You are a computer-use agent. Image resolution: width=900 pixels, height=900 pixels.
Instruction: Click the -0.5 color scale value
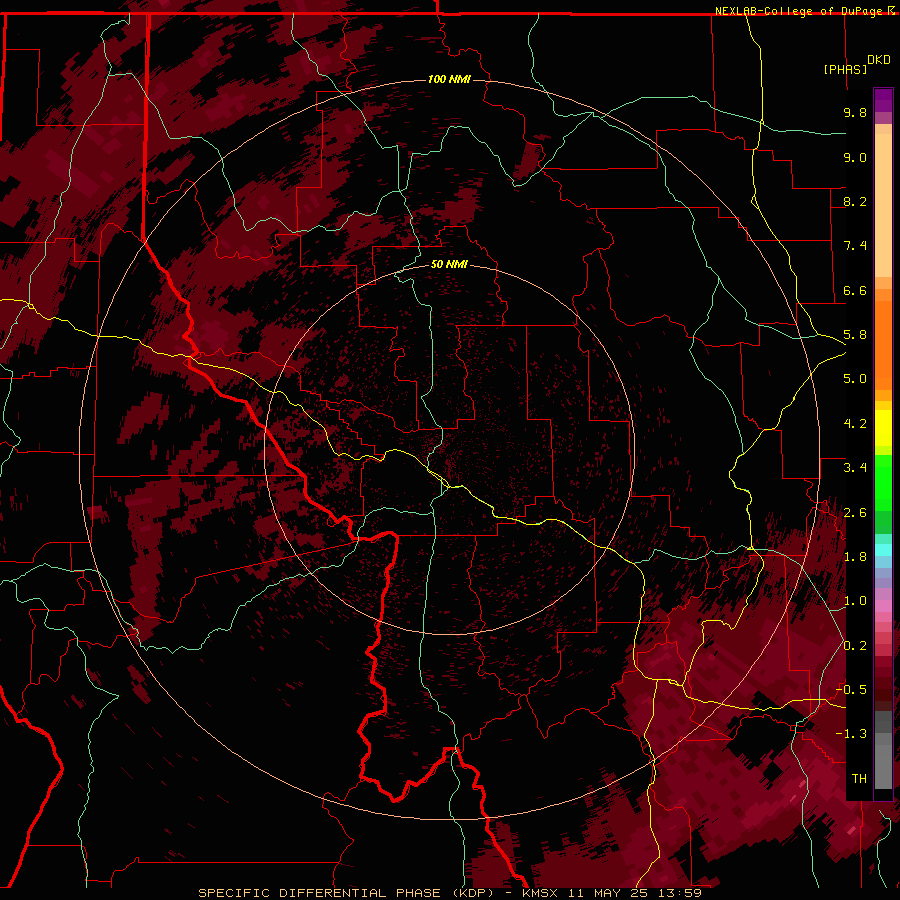pos(851,690)
